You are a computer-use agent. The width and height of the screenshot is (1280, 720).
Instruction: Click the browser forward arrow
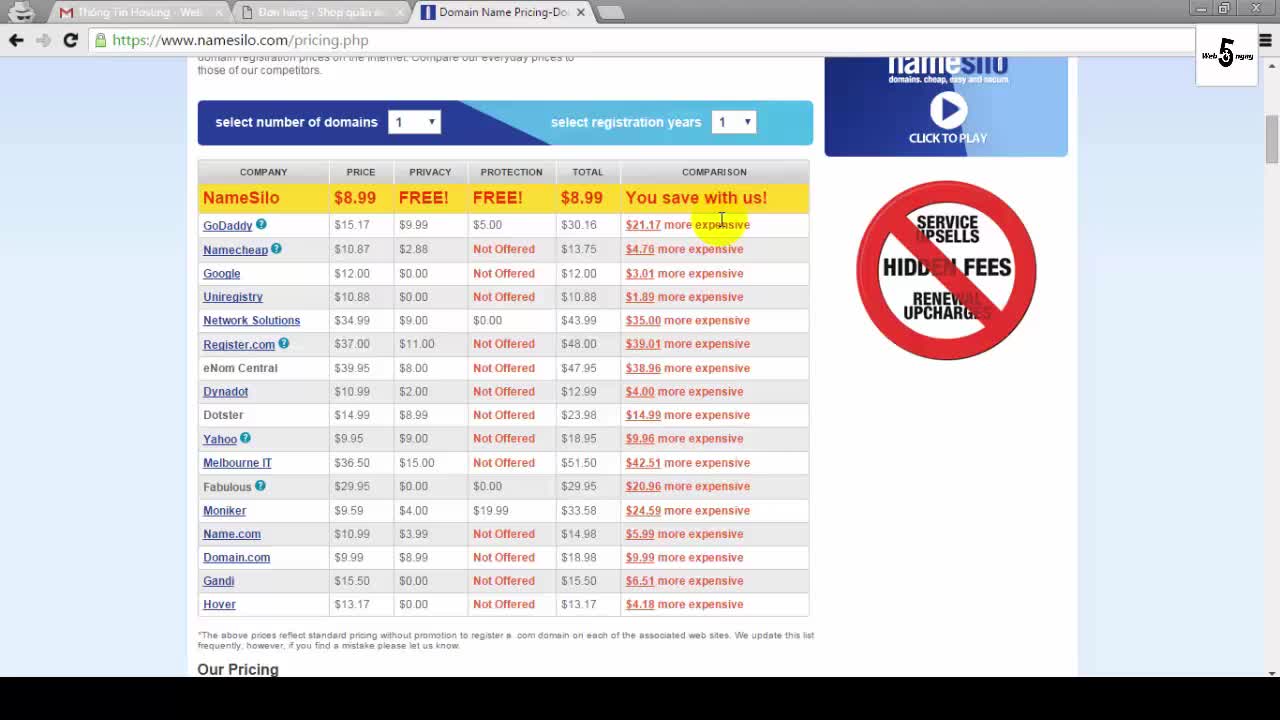pyautogui.click(x=43, y=40)
